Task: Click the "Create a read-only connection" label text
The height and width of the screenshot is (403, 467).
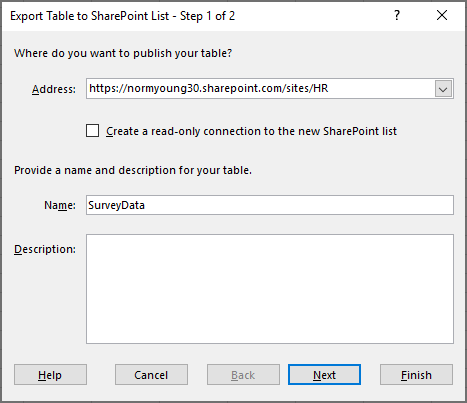Action: click(251, 131)
